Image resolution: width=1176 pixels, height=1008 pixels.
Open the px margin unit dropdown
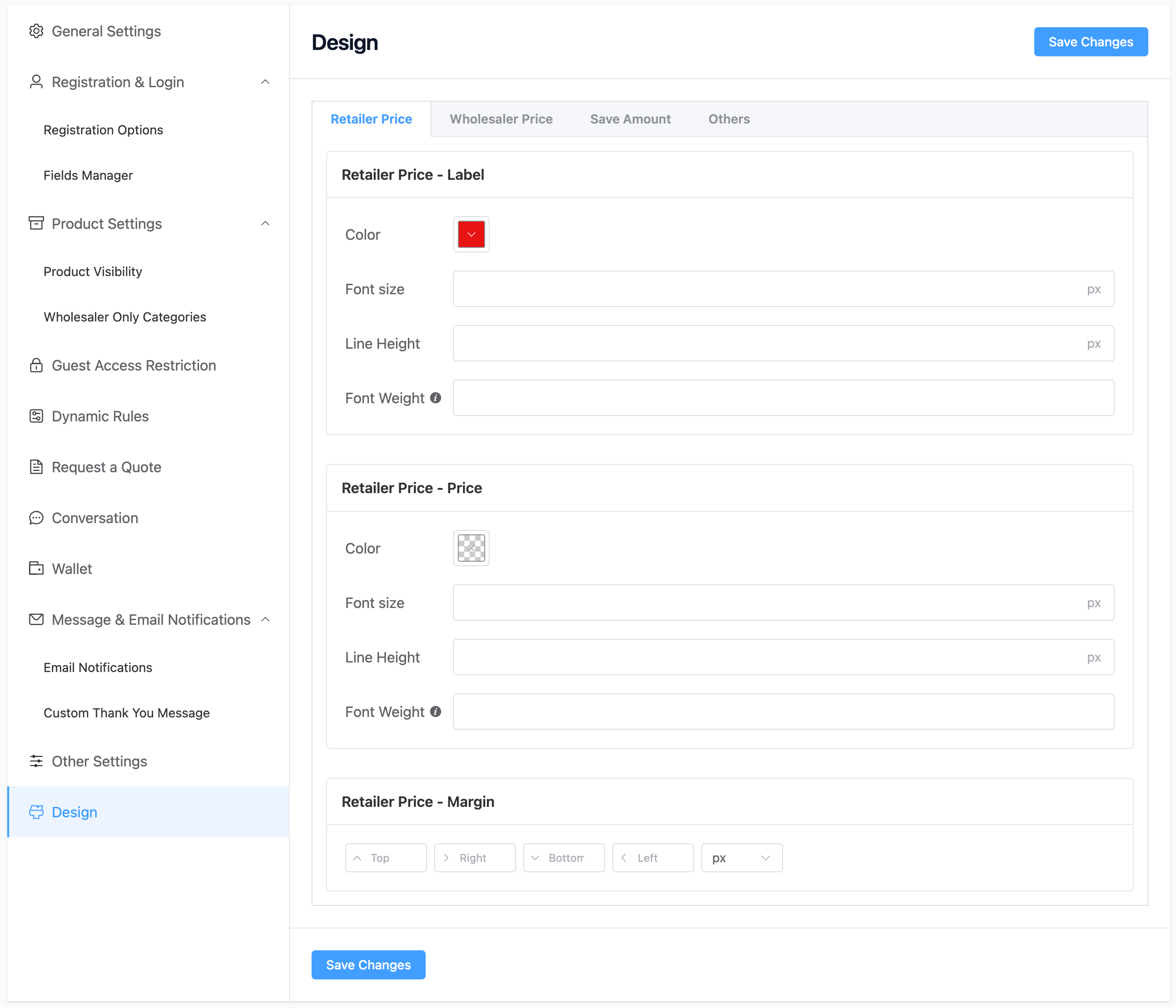click(742, 858)
